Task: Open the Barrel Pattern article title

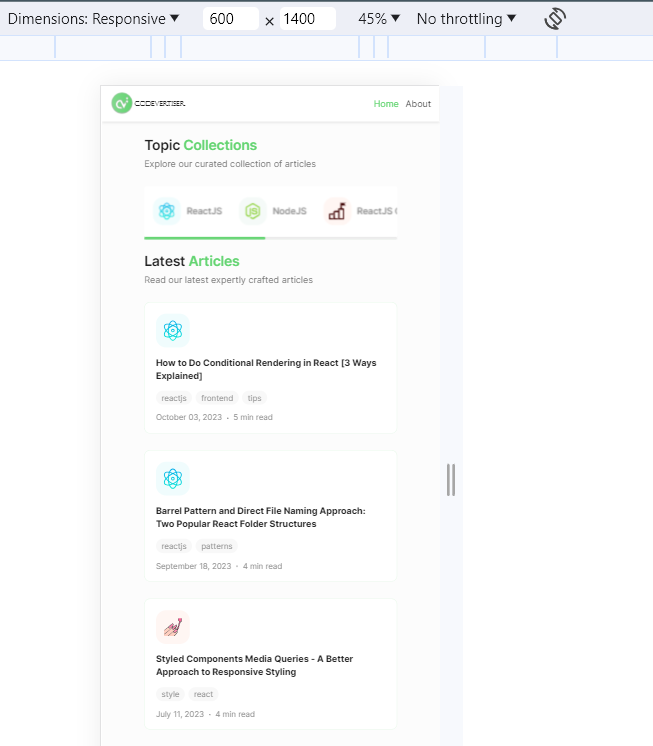Action: (261, 517)
